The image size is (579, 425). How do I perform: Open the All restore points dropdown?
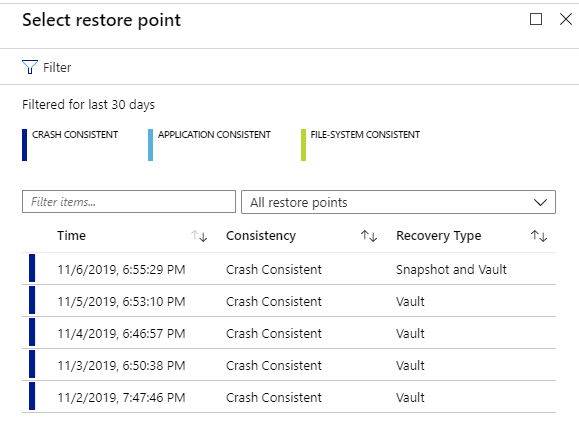(398, 202)
